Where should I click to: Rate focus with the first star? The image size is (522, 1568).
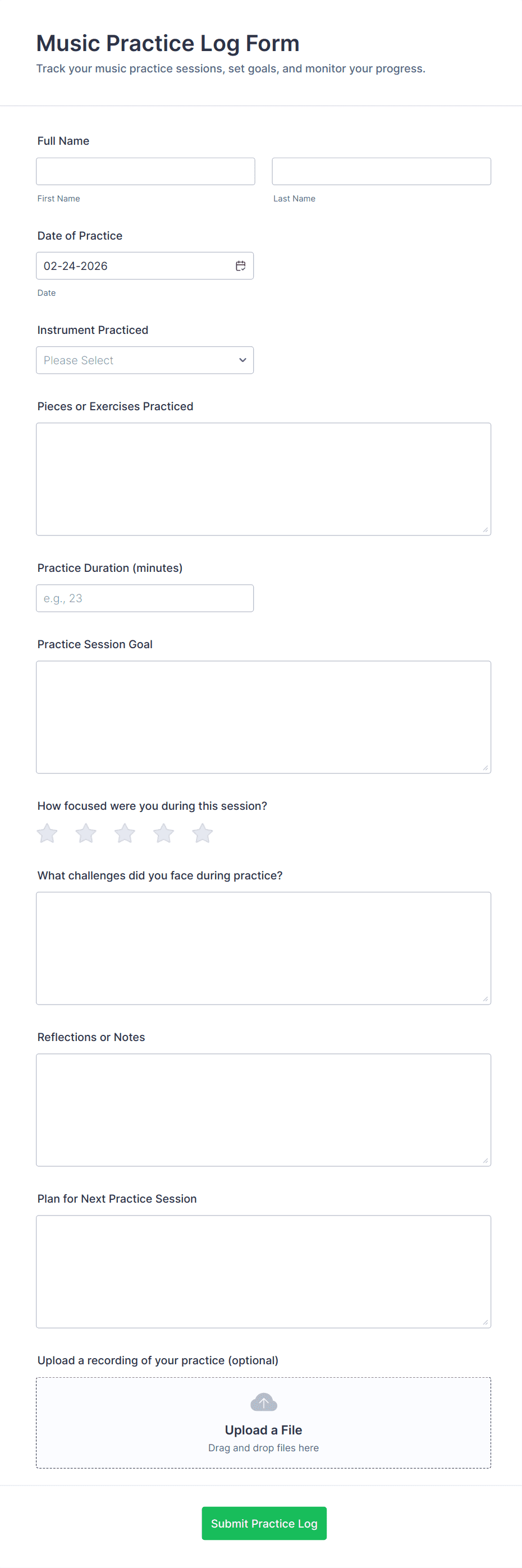tap(48, 833)
